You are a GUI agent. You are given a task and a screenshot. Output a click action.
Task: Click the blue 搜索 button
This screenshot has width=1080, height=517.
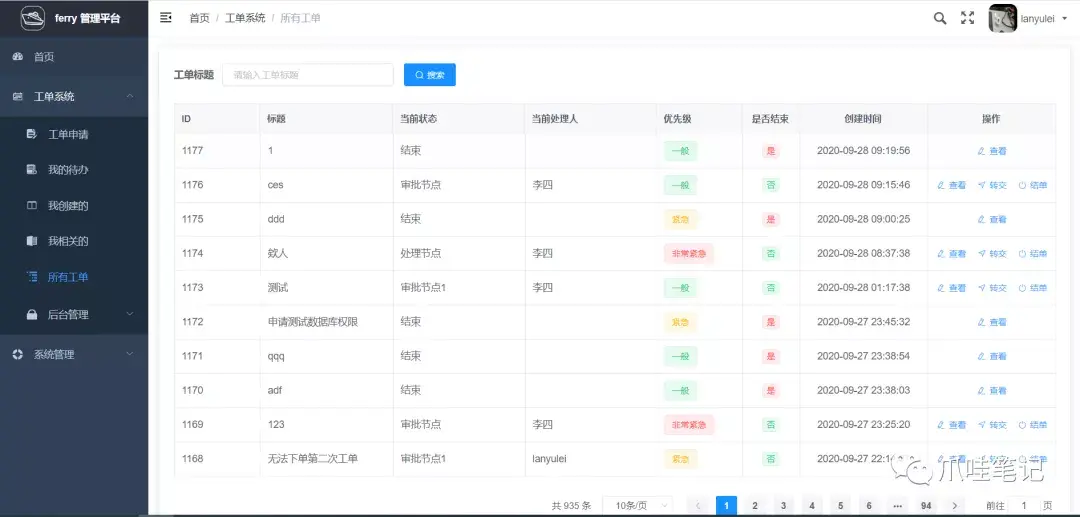tap(430, 75)
